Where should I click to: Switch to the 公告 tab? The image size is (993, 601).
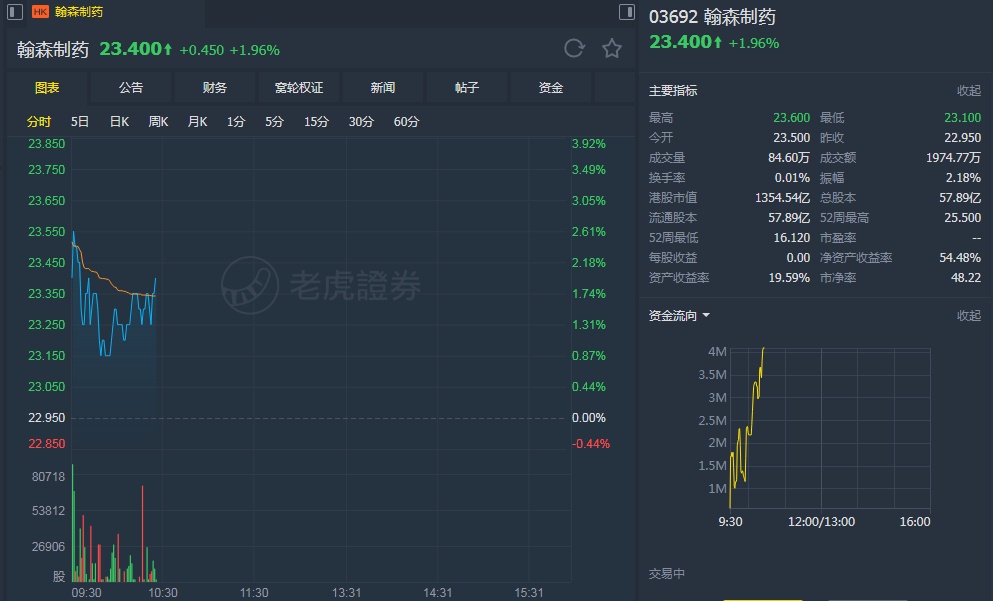[131, 88]
